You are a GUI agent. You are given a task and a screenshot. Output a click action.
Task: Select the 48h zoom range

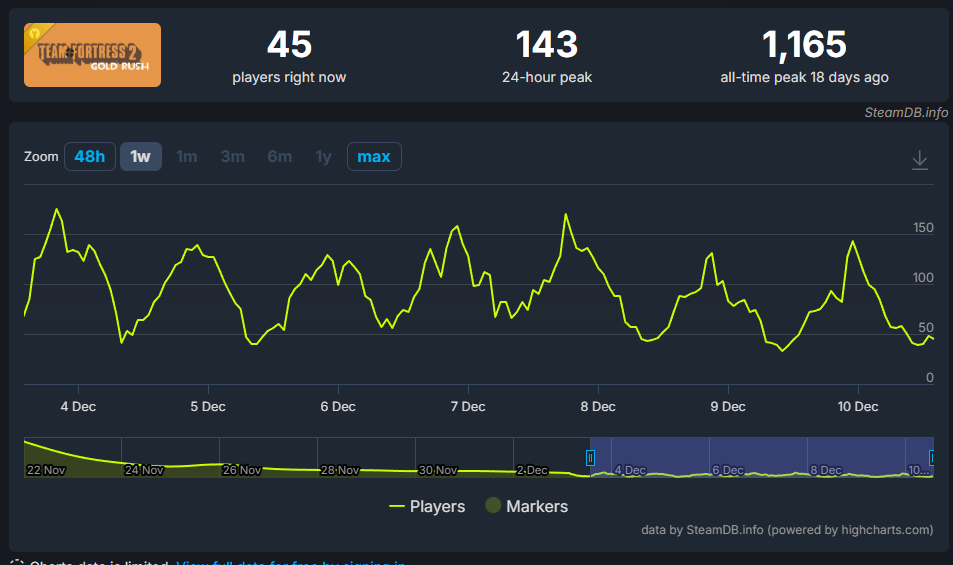90,157
